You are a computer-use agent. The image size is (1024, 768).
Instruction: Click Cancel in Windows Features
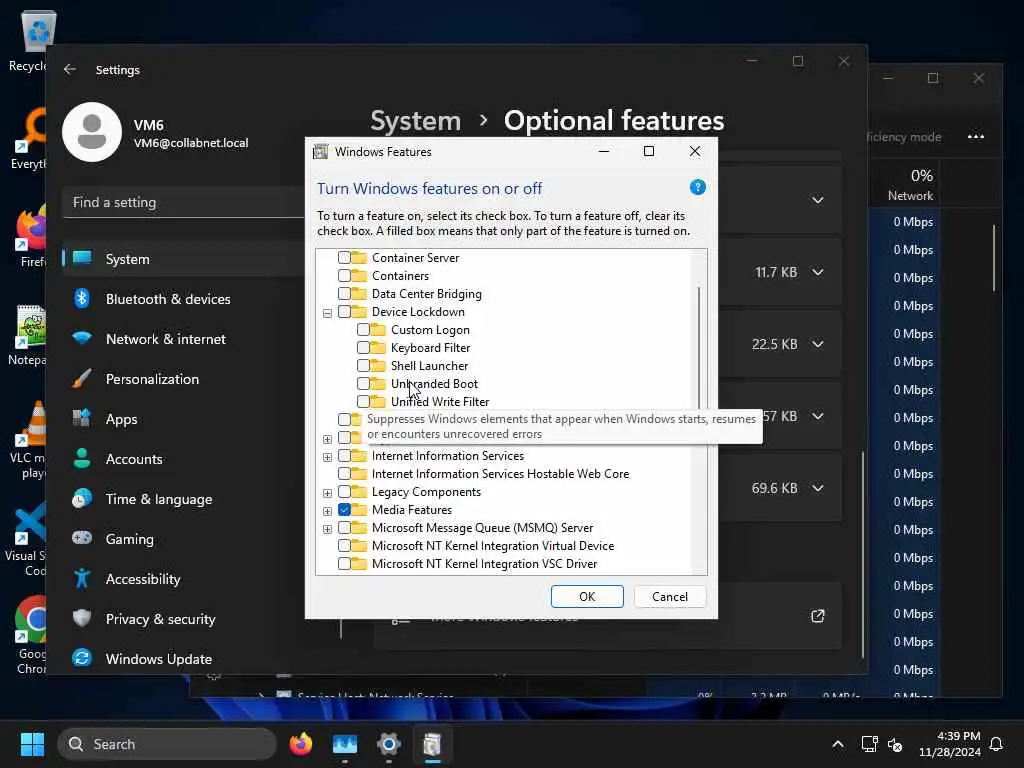coord(669,596)
